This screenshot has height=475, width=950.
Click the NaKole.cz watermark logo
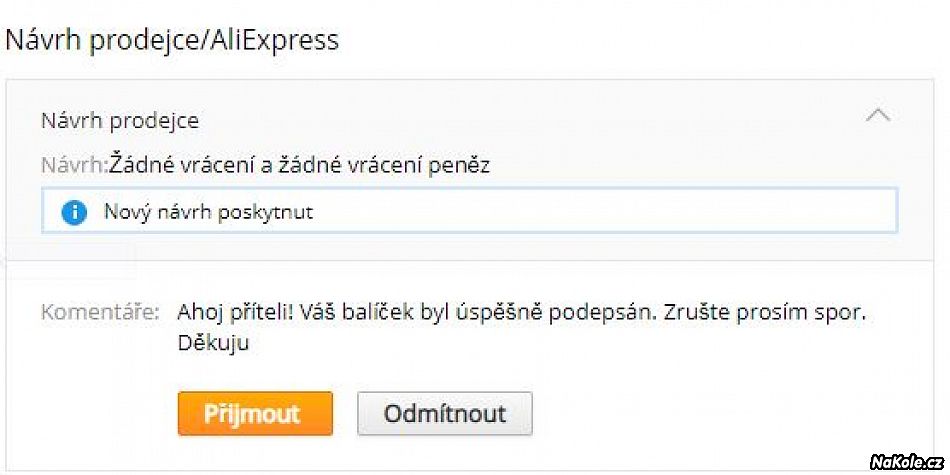[906, 461]
